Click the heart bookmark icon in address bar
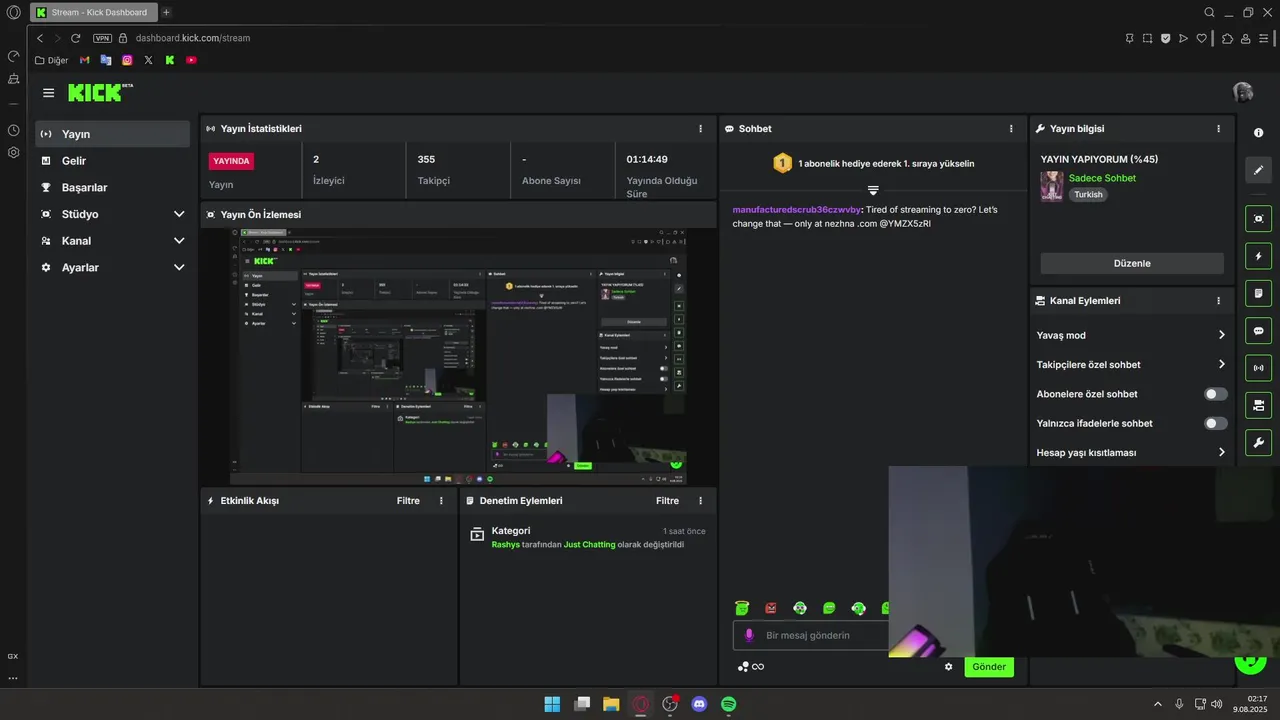The image size is (1280, 720). 1201,38
